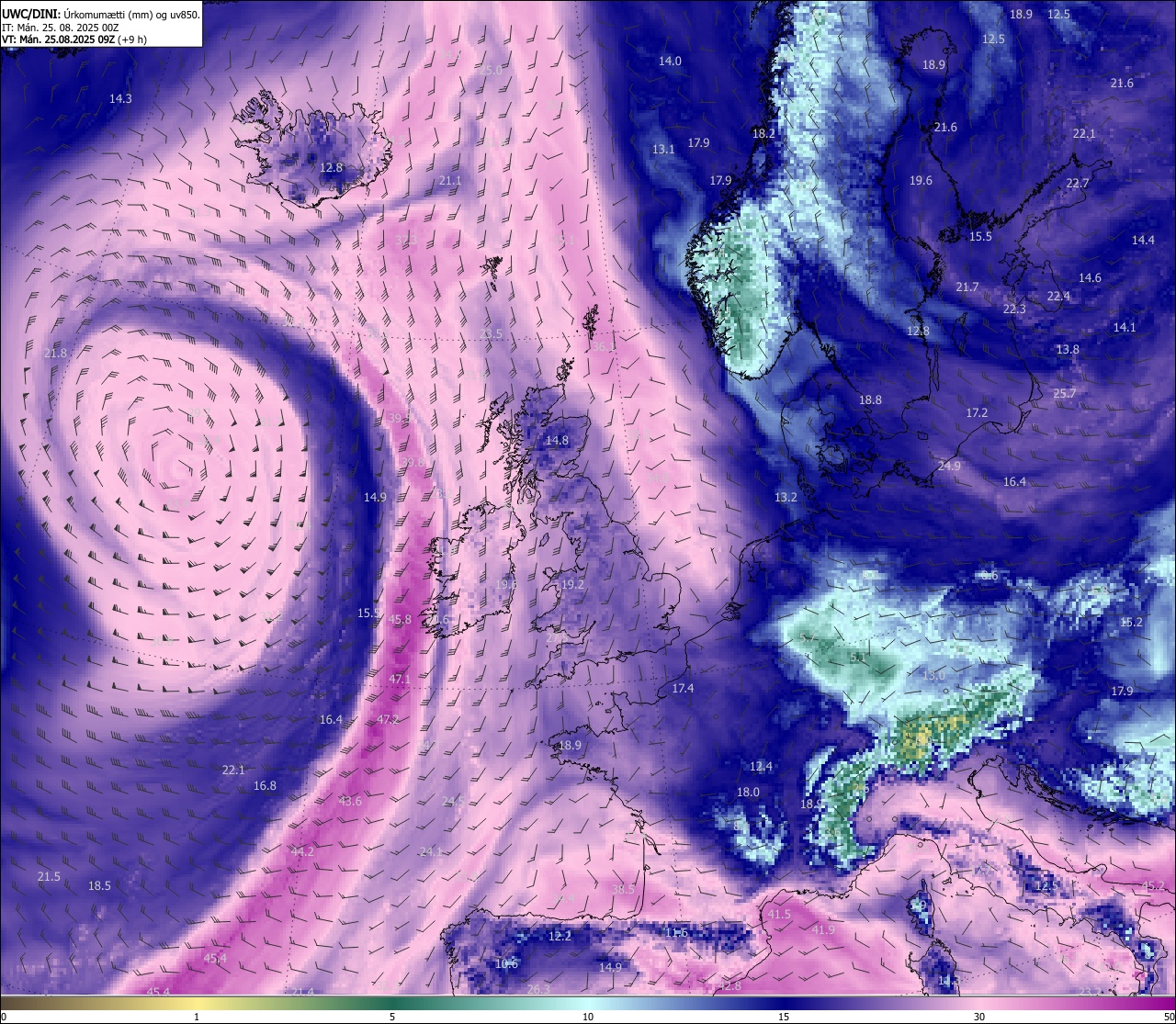Click the value '13.1' on the map
Image resolution: width=1176 pixels, height=1024 pixels.
663,150
